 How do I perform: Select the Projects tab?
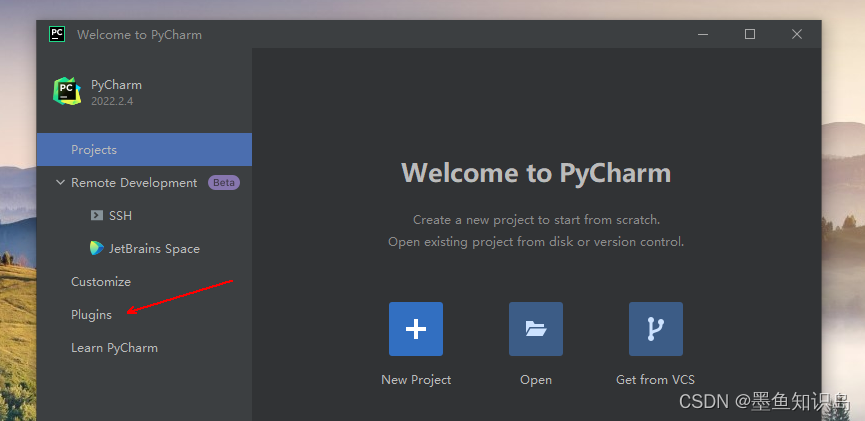point(145,150)
